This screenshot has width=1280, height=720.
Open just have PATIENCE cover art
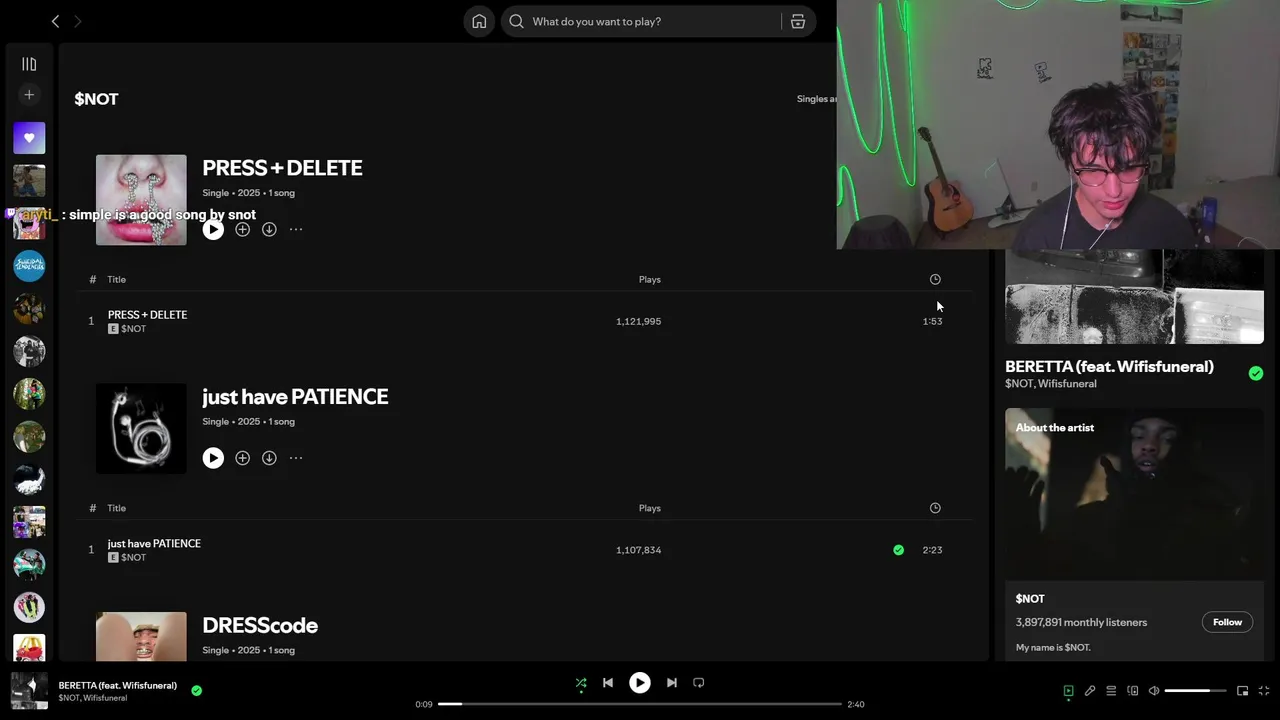point(141,429)
